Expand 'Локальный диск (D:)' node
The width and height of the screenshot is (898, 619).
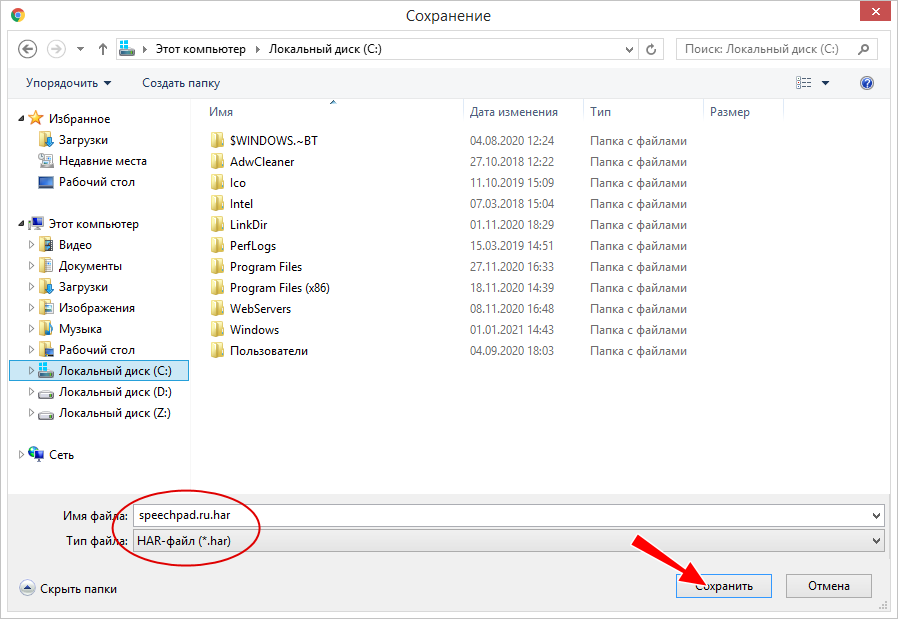tap(31, 392)
